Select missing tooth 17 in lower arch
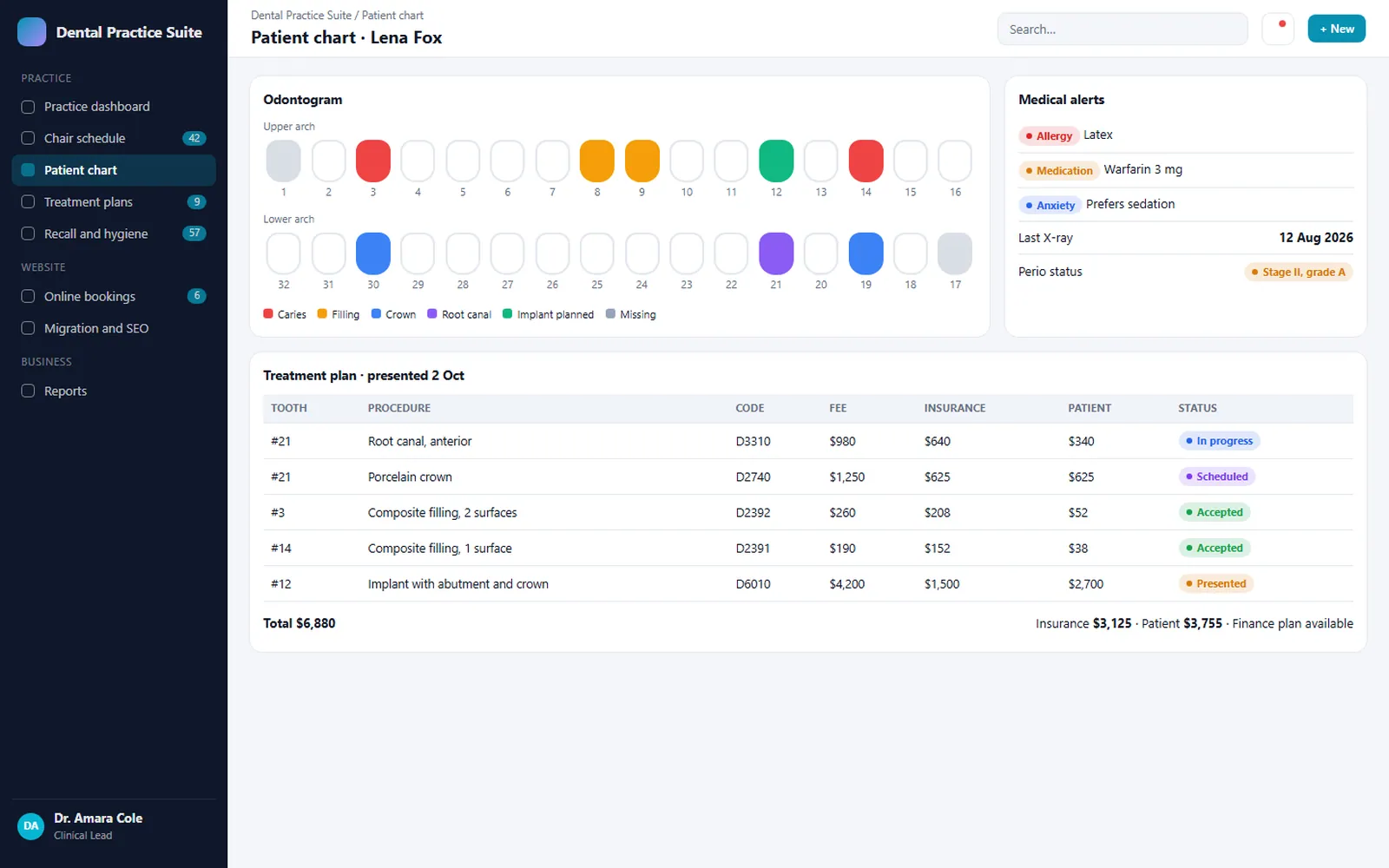The image size is (1389, 868). pos(955,253)
